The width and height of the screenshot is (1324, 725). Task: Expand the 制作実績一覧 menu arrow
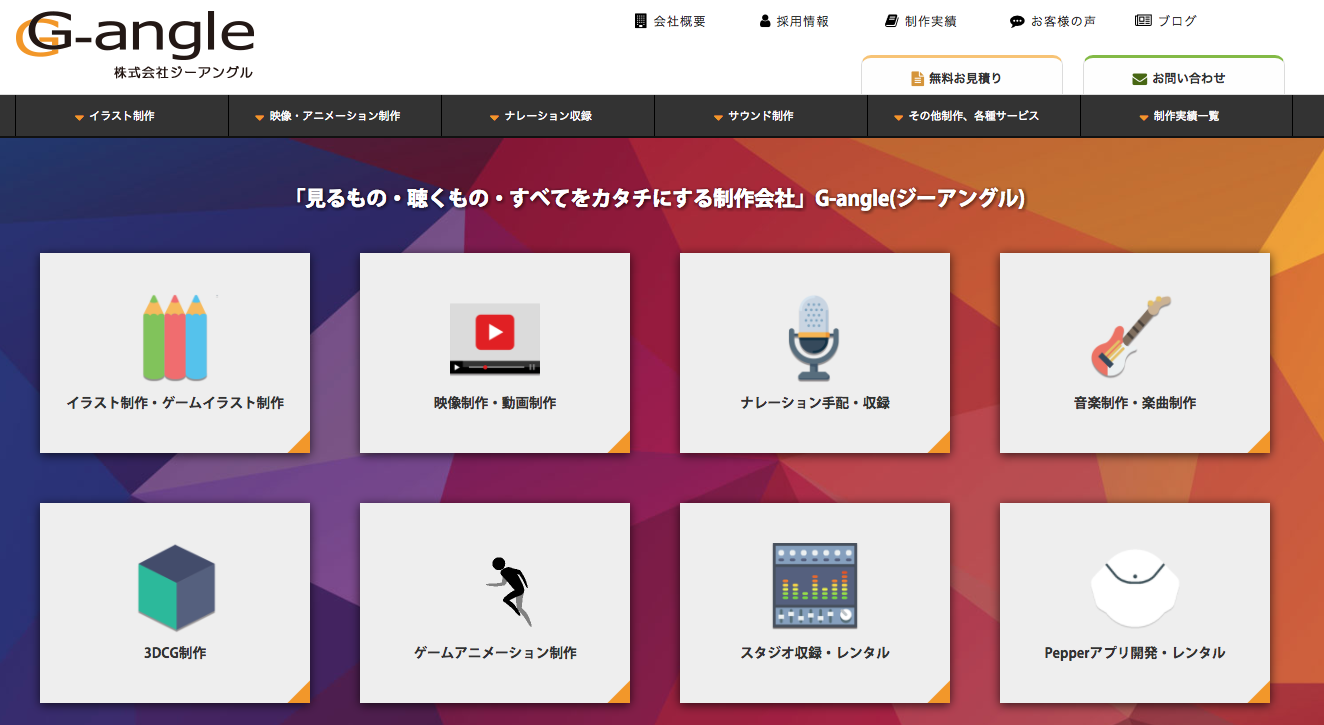pyautogui.click(x=1144, y=117)
